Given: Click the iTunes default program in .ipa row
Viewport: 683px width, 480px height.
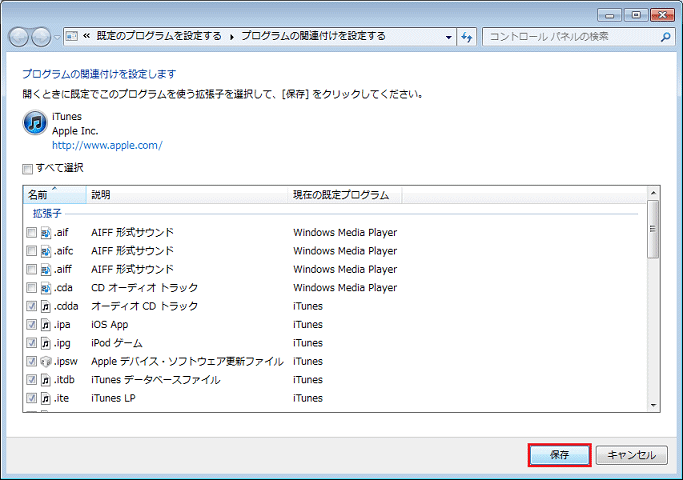Looking at the screenshot, I should [x=308, y=325].
